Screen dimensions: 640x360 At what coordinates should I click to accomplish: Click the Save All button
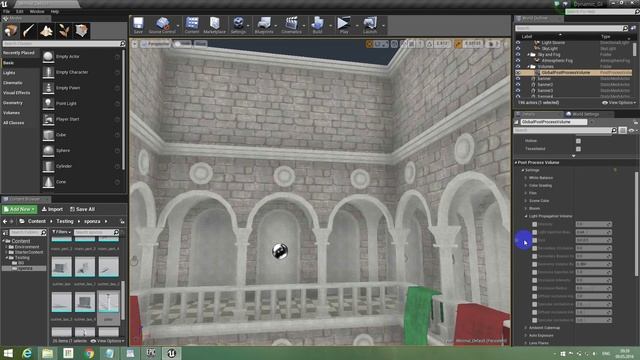[82, 209]
